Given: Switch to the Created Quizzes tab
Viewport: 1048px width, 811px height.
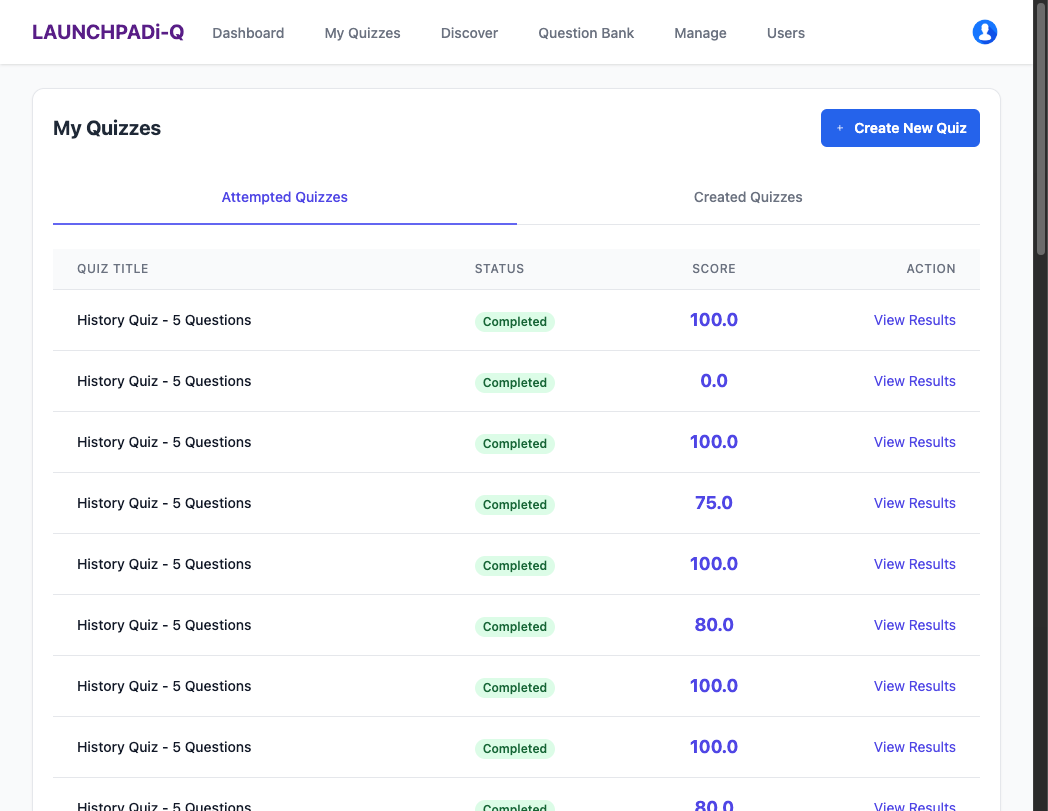Looking at the screenshot, I should tap(748, 197).
